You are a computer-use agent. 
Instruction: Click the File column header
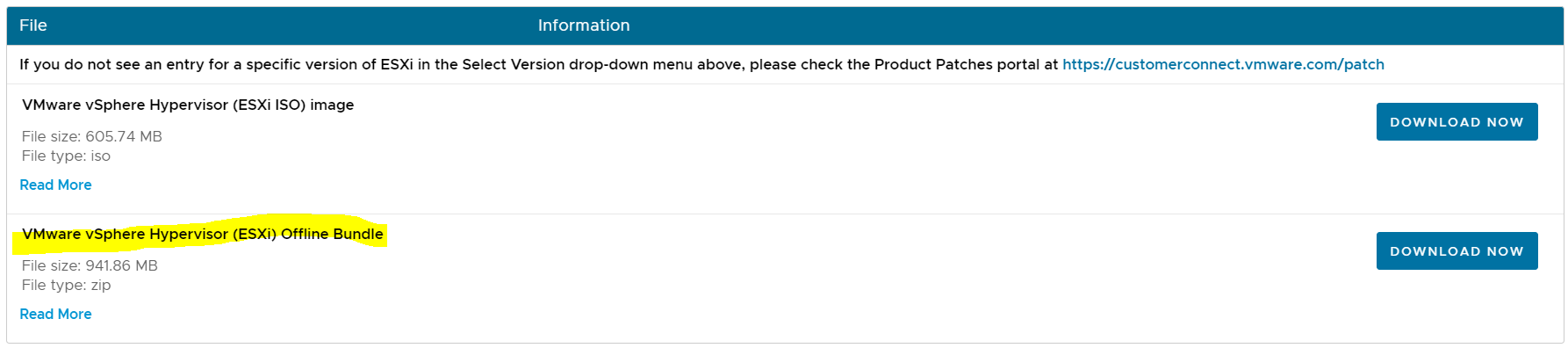[33, 25]
